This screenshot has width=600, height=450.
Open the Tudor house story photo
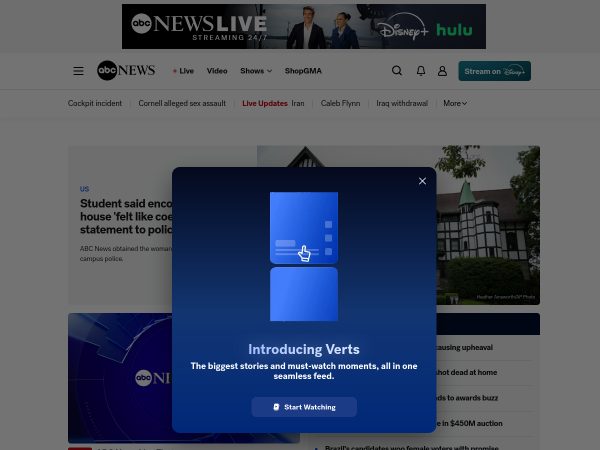click(x=488, y=225)
